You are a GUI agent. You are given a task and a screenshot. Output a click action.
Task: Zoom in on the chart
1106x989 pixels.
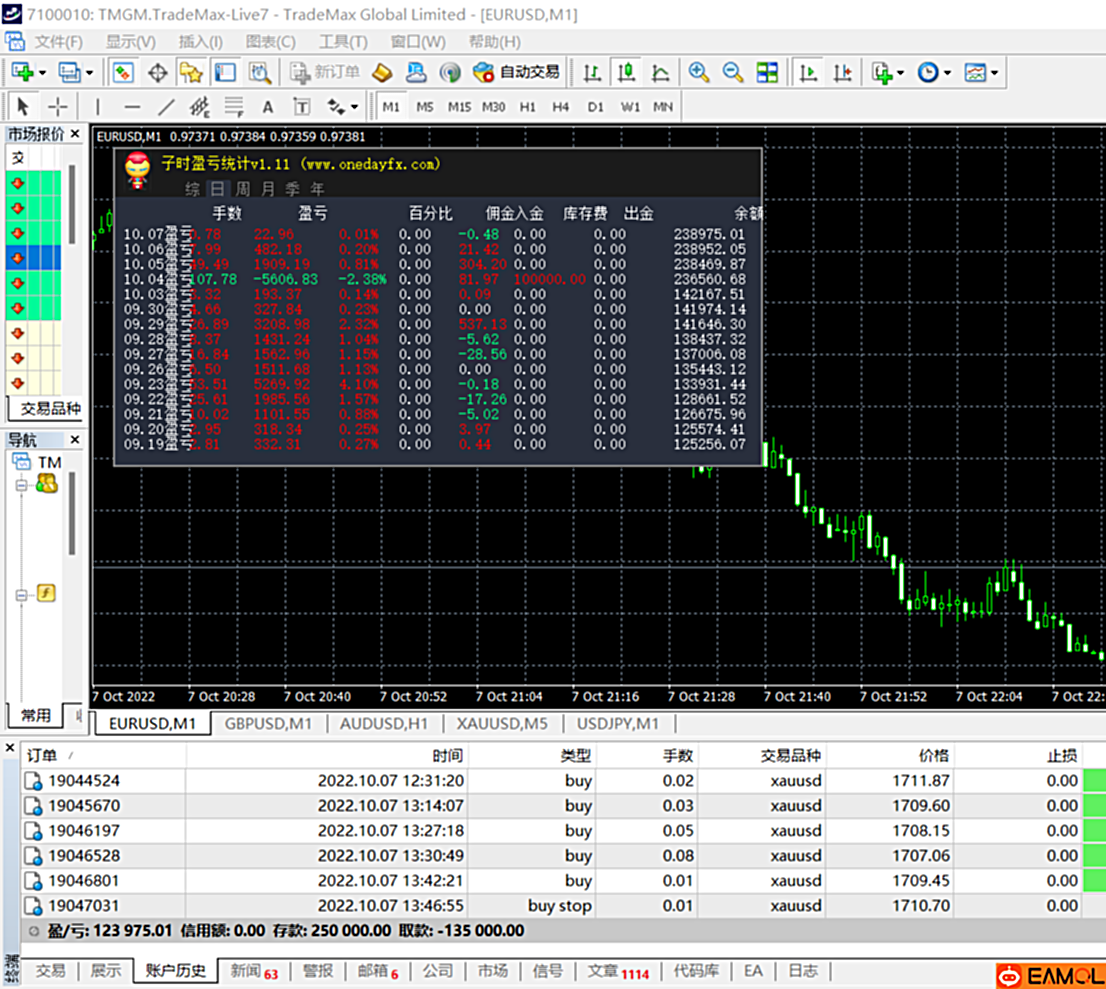click(x=699, y=73)
